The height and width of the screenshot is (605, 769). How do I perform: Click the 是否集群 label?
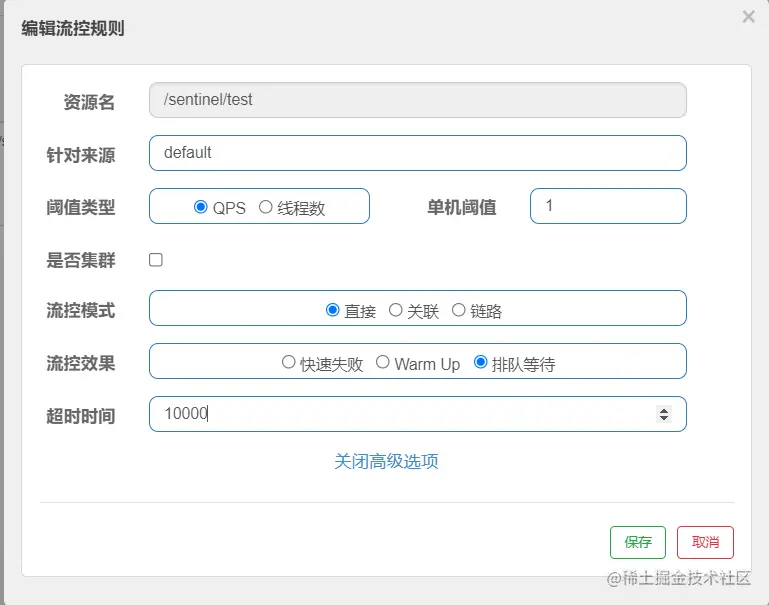81,260
